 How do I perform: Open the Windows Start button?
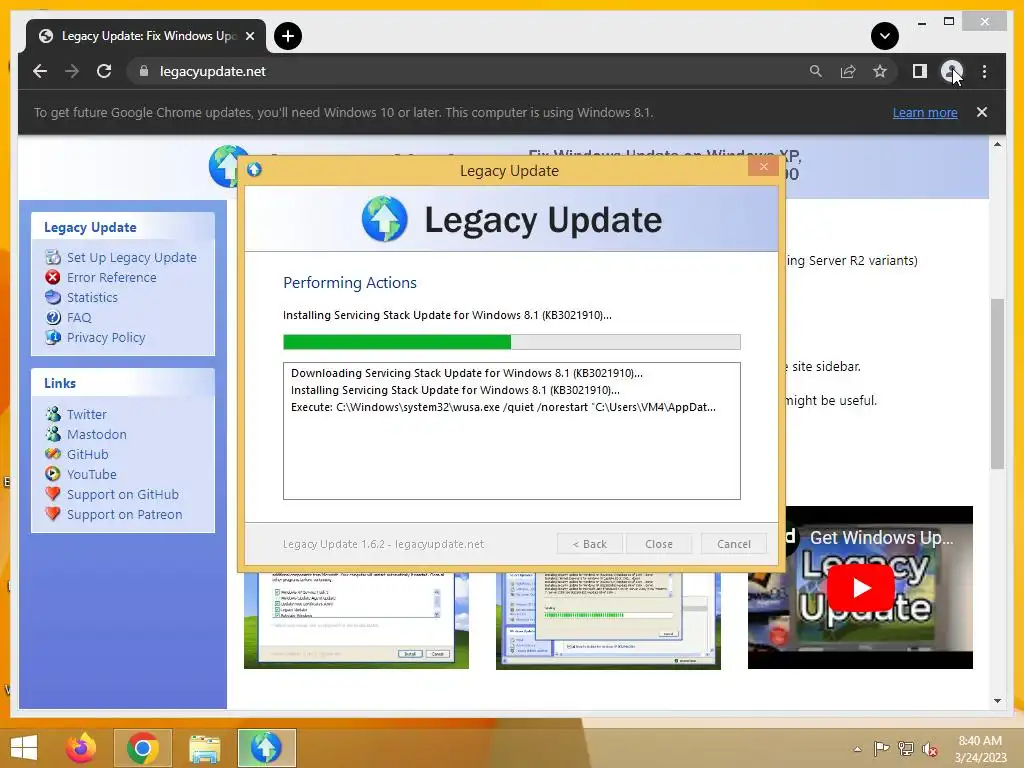point(24,748)
